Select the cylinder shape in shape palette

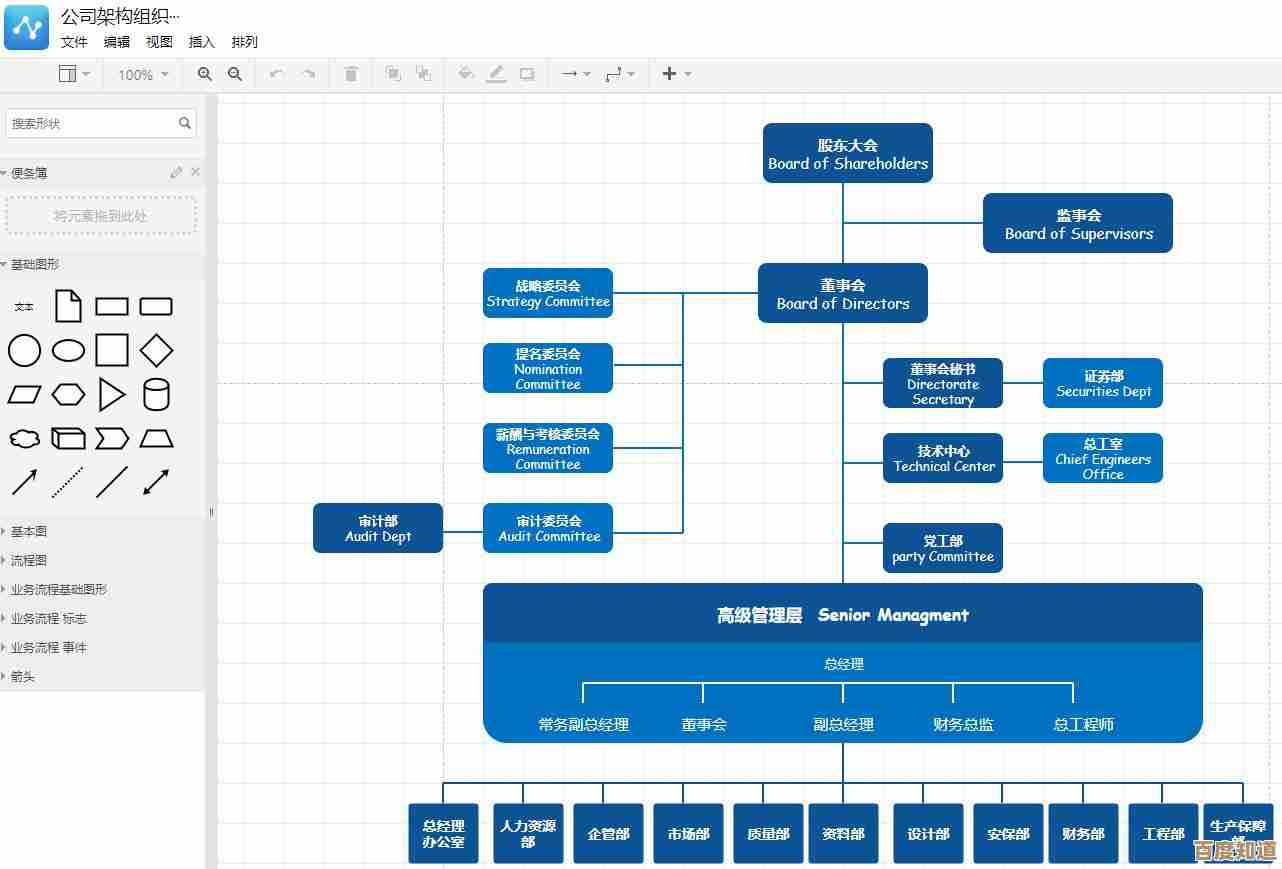point(156,395)
